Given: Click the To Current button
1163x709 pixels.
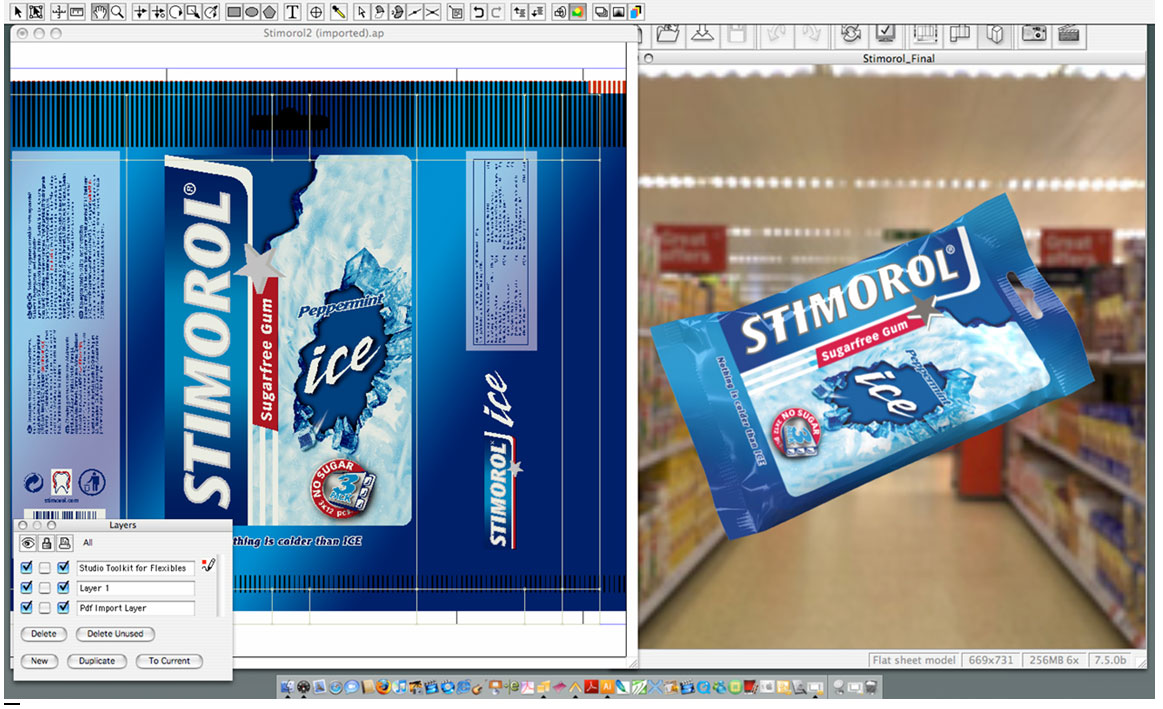Looking at the screenshot, I should tap(169, 661).
